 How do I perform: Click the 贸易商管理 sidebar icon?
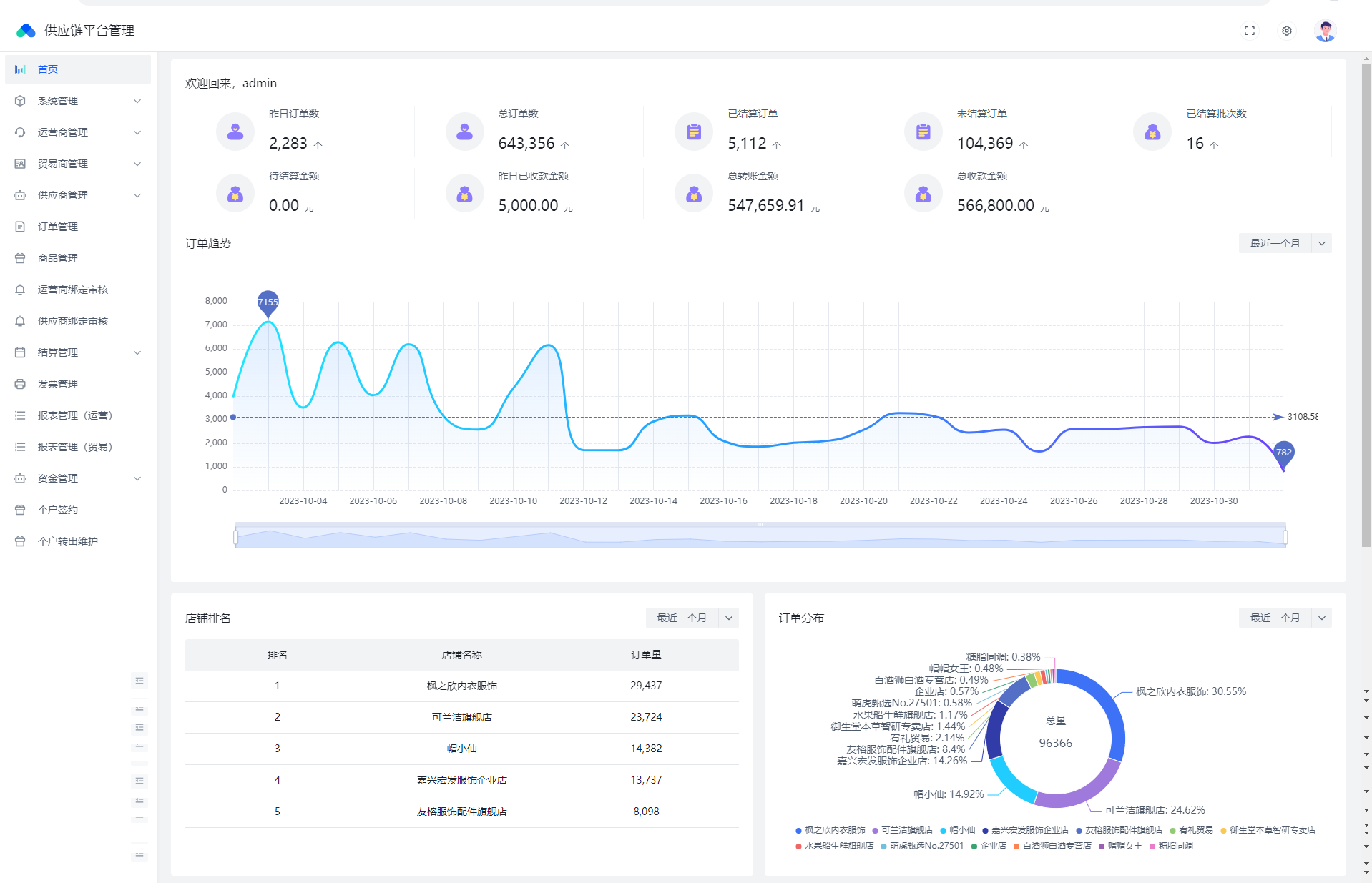click(x=20, y=164)
